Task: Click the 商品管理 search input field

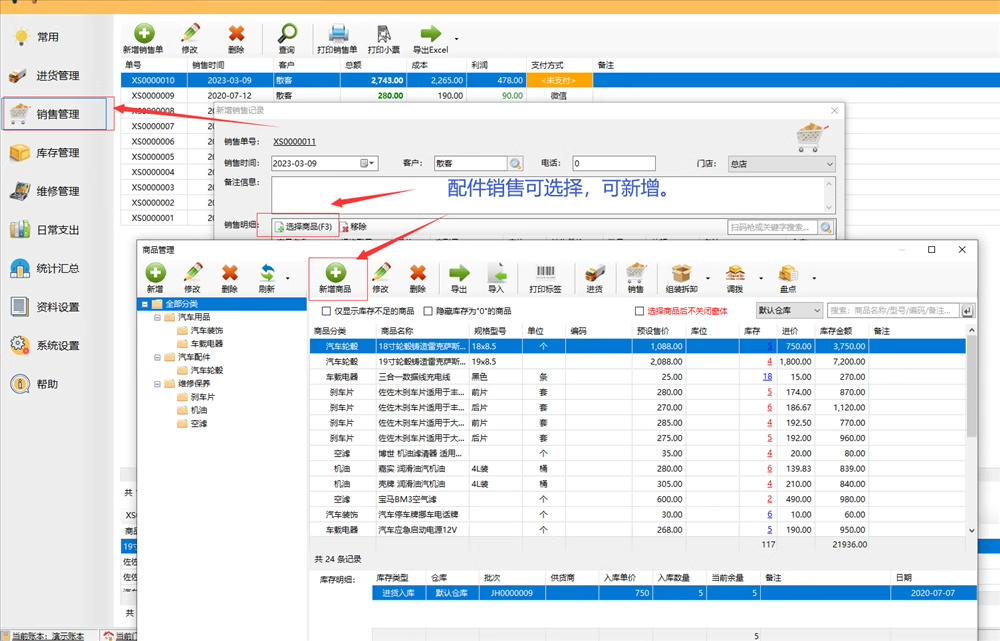Action: (894, 311)
